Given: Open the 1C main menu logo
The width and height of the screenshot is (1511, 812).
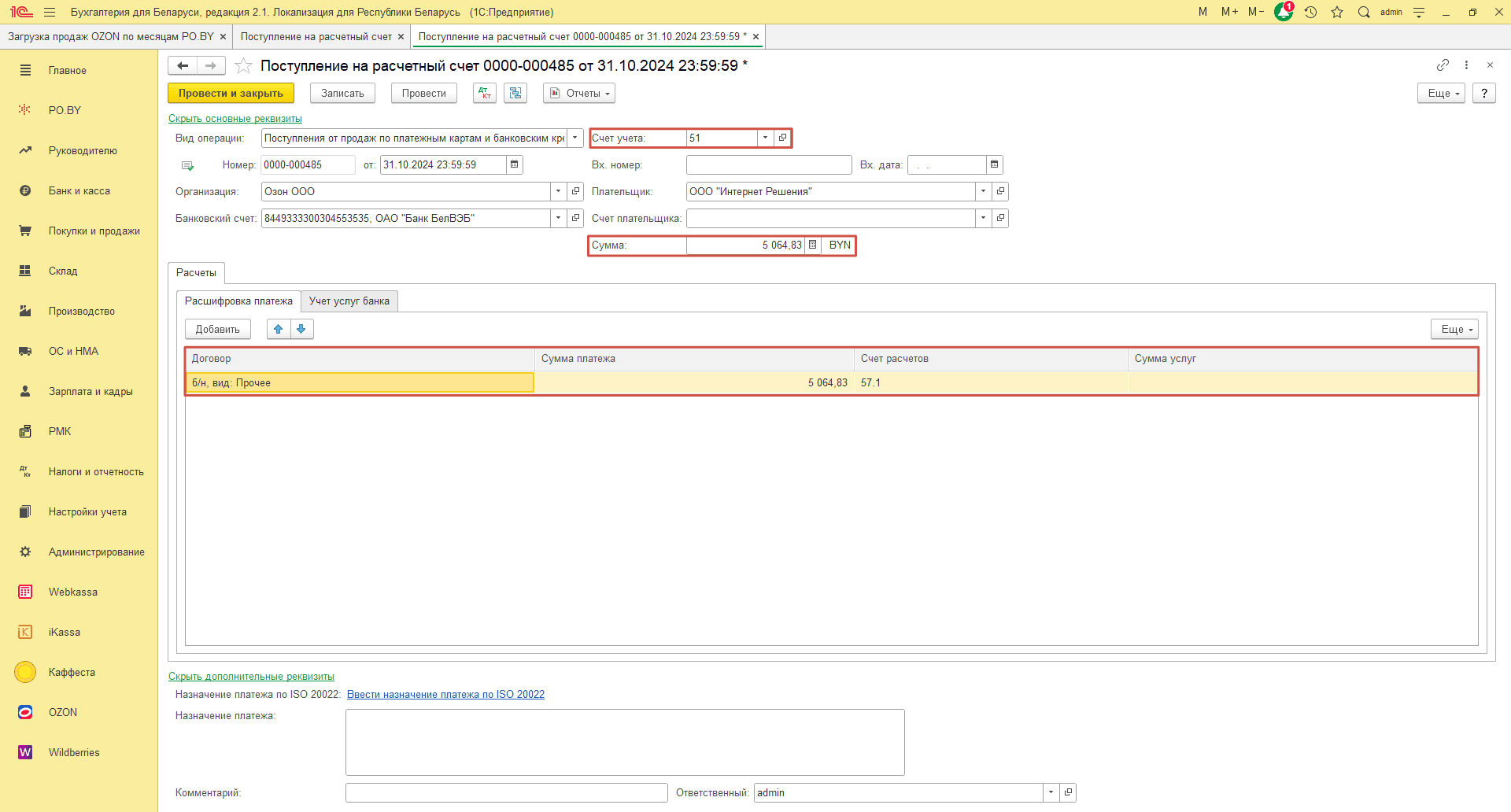Looking at the screenshot, I should [x=21, y=12].
